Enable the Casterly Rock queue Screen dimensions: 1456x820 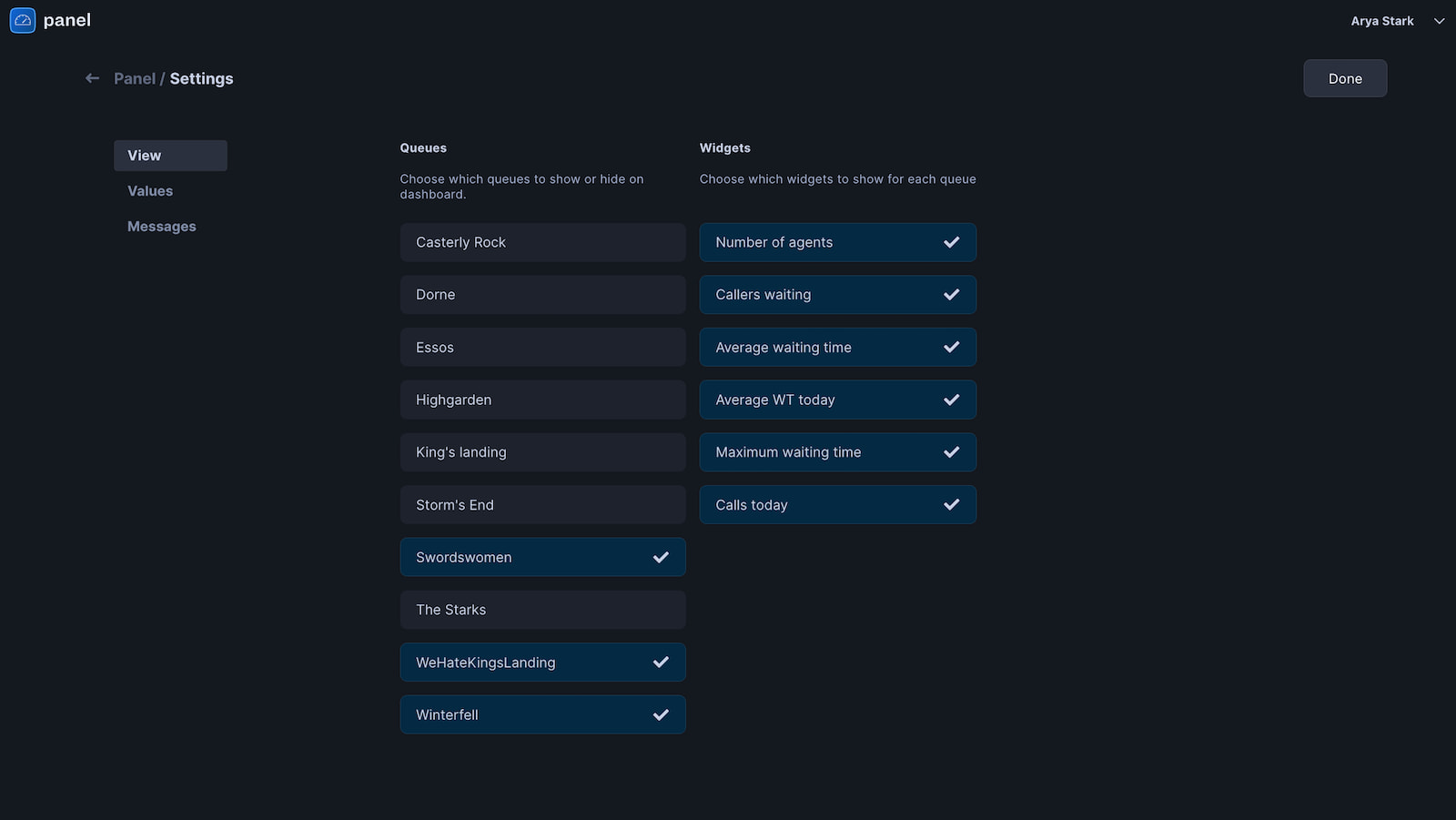pos(542,242)
